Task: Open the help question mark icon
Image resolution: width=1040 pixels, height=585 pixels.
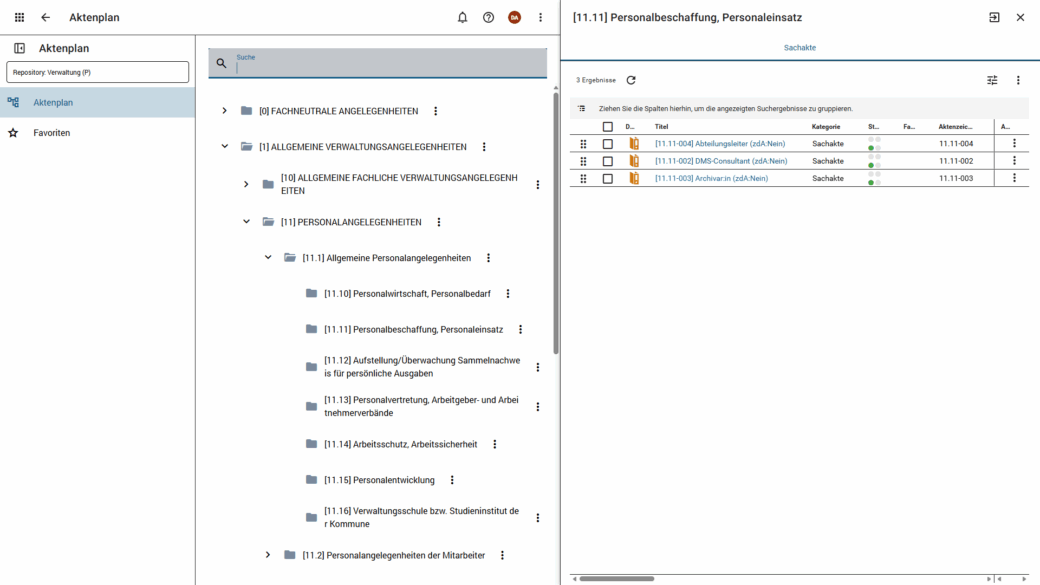Action: 488,17
